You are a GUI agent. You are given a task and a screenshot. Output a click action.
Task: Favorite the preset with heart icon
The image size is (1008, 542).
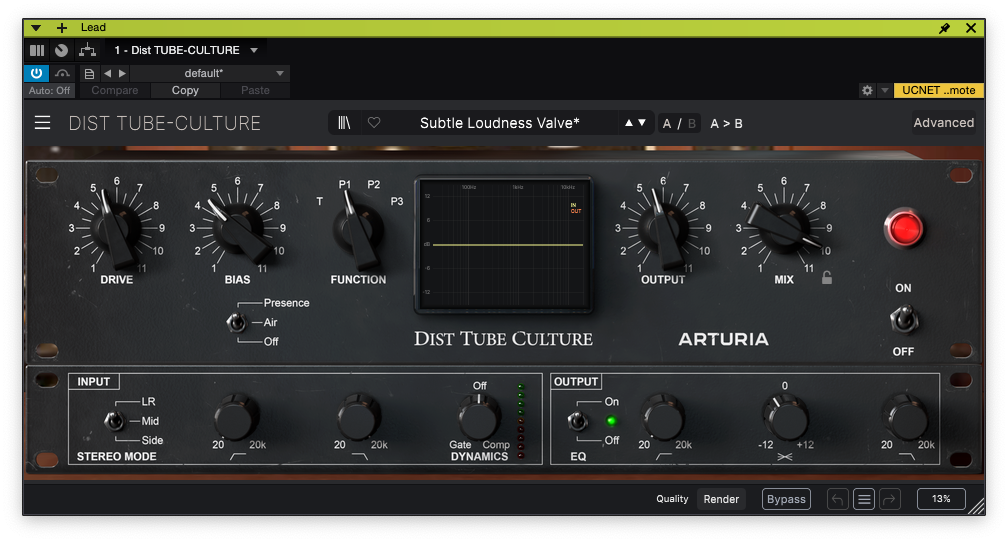374,123
